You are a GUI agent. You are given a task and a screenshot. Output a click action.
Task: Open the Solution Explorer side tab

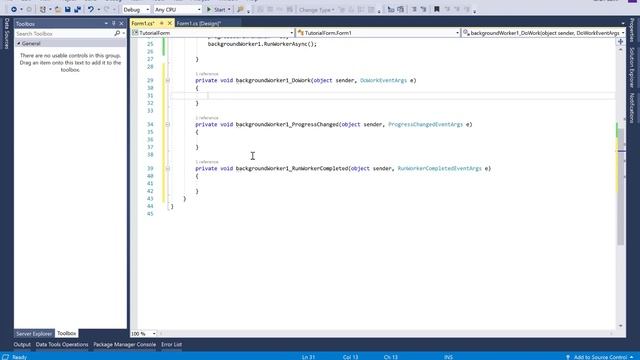632,68
